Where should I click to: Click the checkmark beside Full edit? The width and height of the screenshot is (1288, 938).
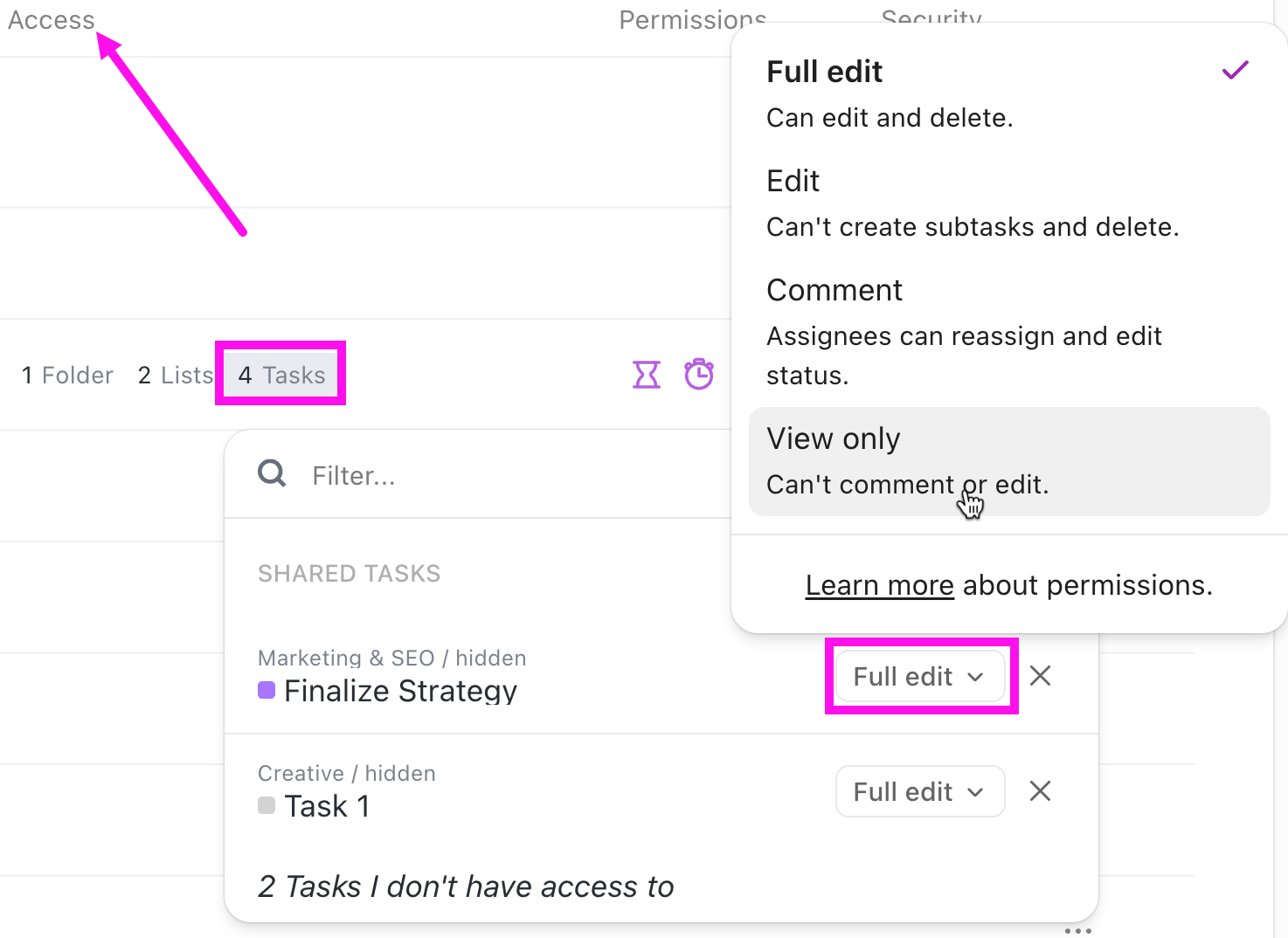1235,70
